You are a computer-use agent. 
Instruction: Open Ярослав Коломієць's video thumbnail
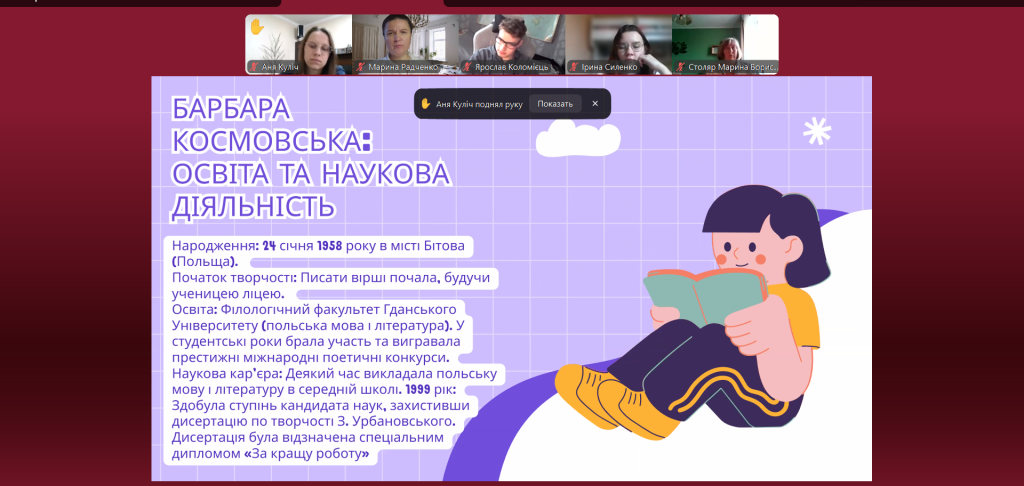pos(511,40)
